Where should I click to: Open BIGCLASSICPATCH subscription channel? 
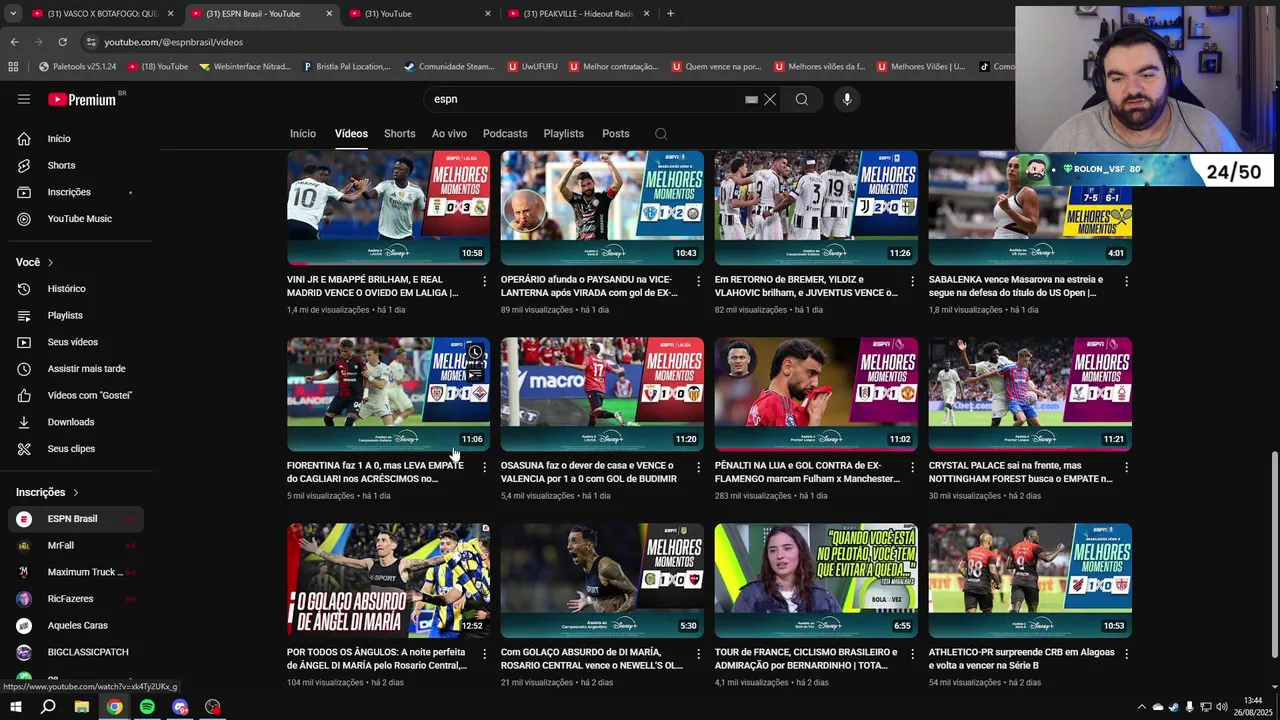point(76,652)
